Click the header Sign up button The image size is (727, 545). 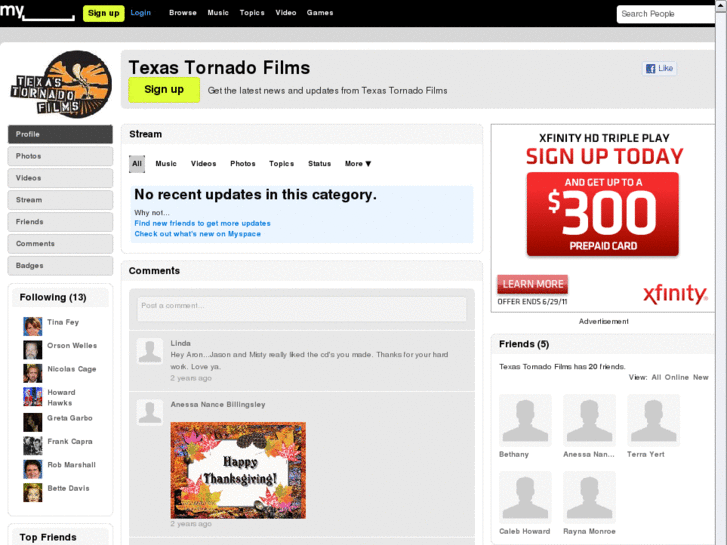[104, 13]
